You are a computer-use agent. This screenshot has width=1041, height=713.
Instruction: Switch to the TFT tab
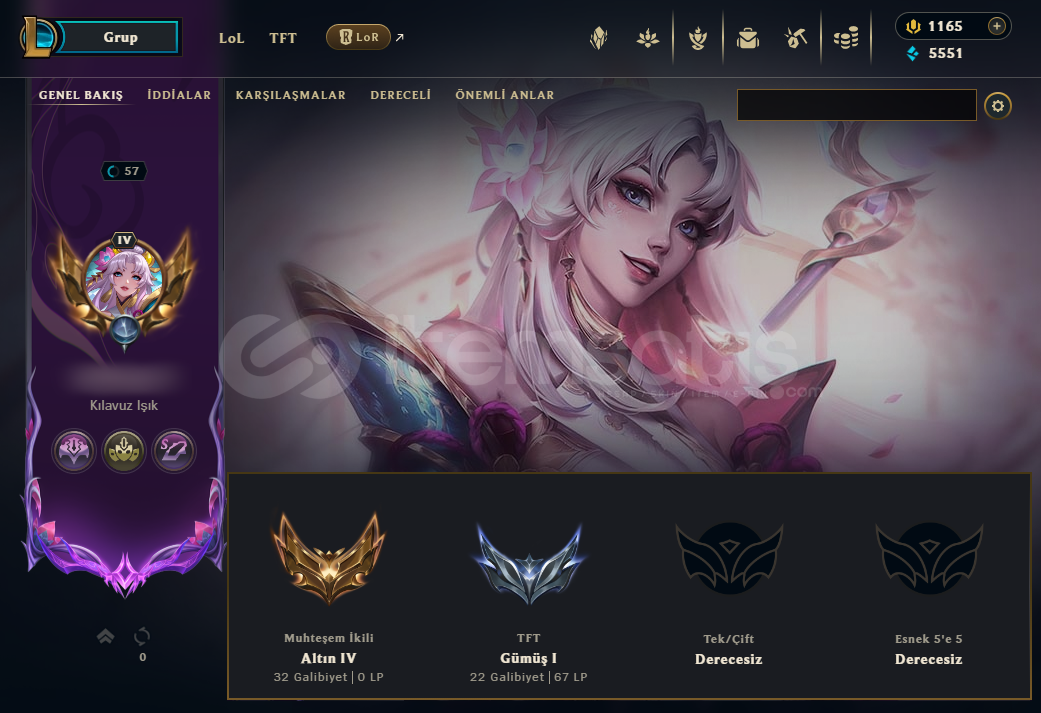tap(283, 38)
